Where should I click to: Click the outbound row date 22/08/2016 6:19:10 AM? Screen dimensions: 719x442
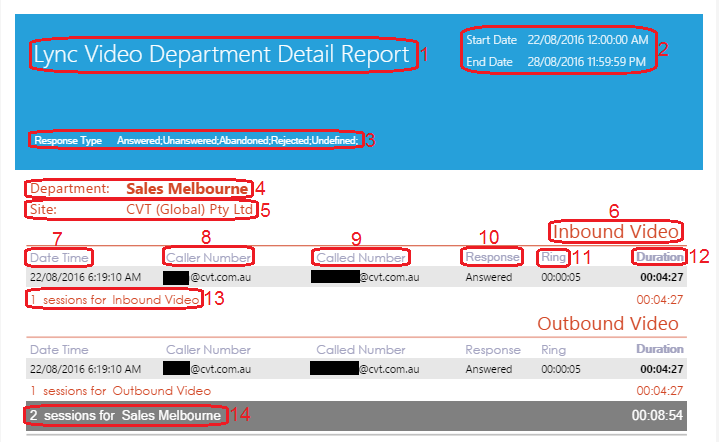coord(85,369)
